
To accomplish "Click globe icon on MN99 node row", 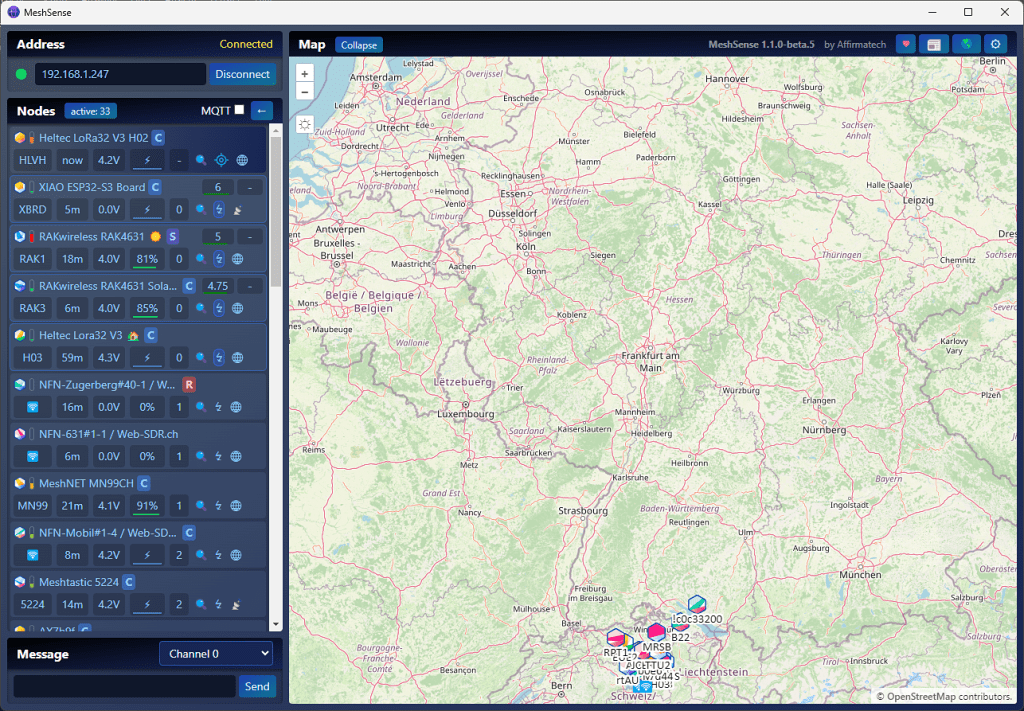I will pyautogui.click(x=237, y=506).
